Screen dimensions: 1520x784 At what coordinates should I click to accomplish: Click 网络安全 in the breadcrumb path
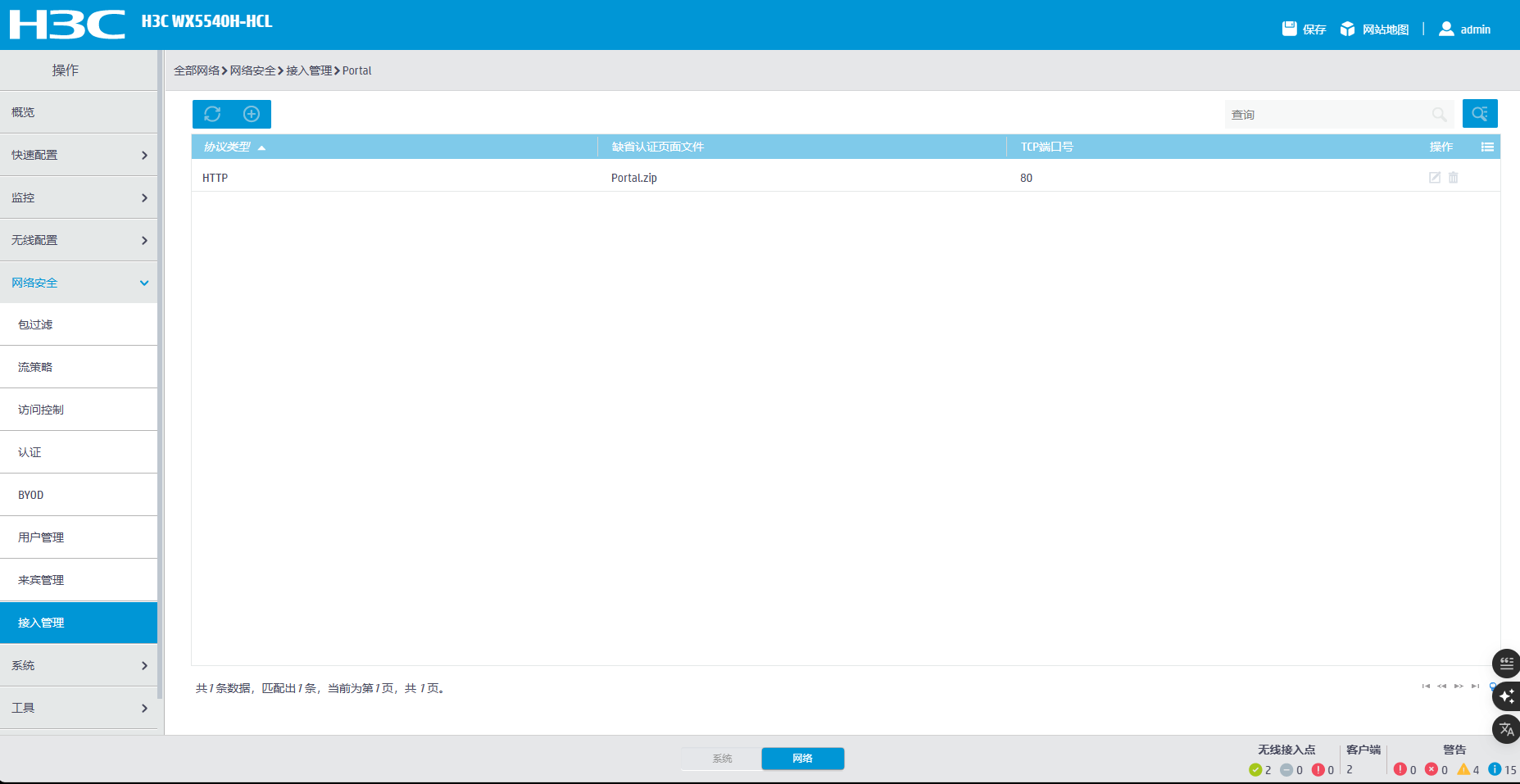click(252, 70)
